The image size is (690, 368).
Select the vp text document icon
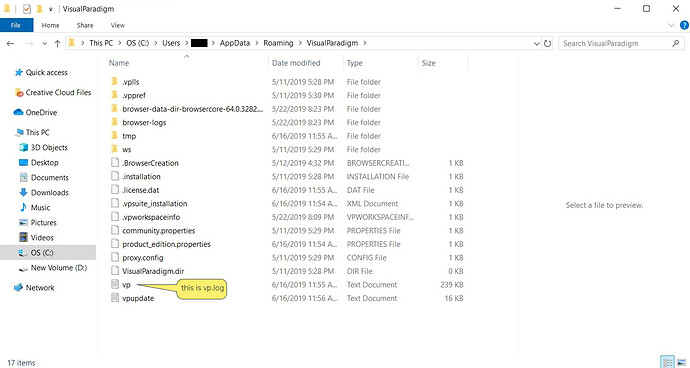click(x=115, y=284)
